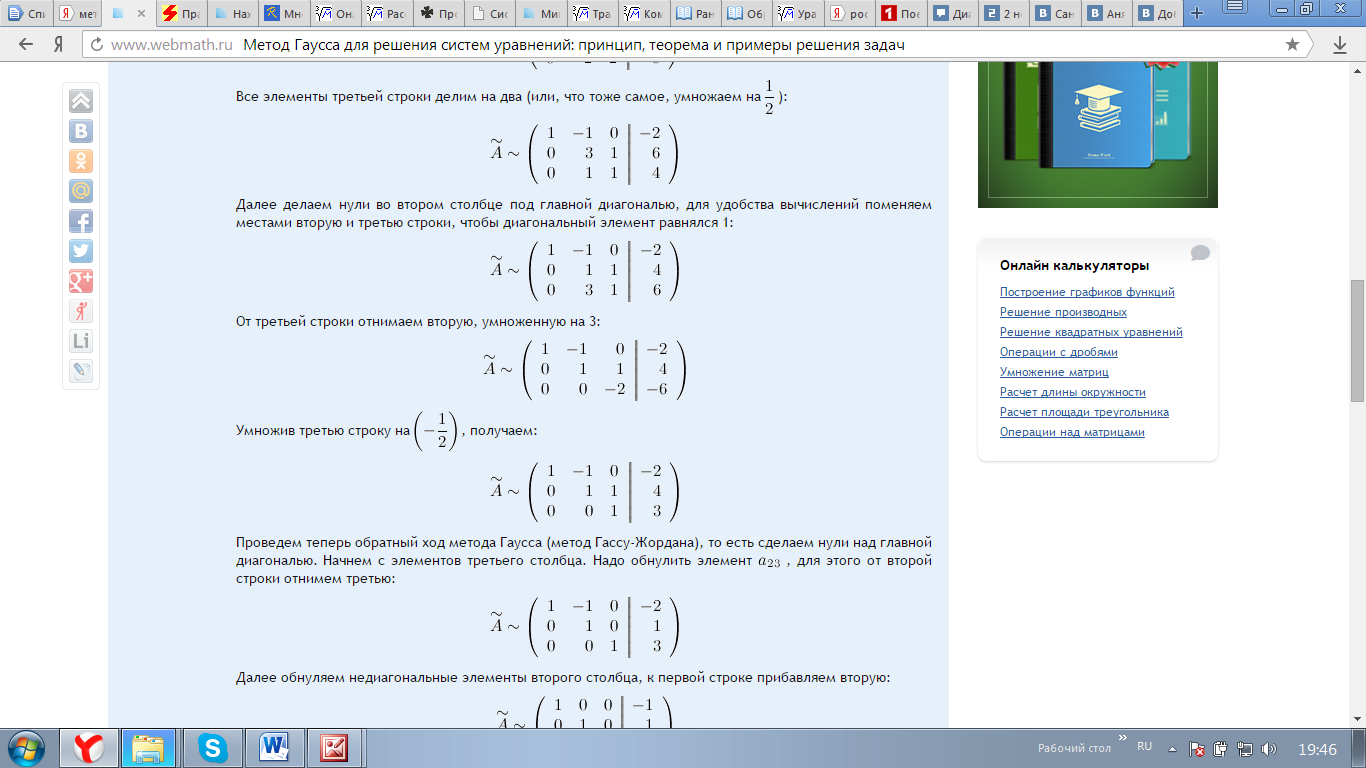Image resolution: width=1366 pixels, height=768 pixels.
Task: Open Решение квадратных уравнений link
Action: pyautogui.click(x=1091, y=332)
